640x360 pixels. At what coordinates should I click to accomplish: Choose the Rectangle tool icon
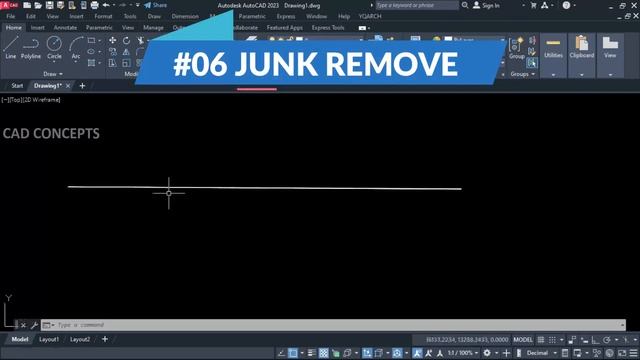tap(91, 40)
